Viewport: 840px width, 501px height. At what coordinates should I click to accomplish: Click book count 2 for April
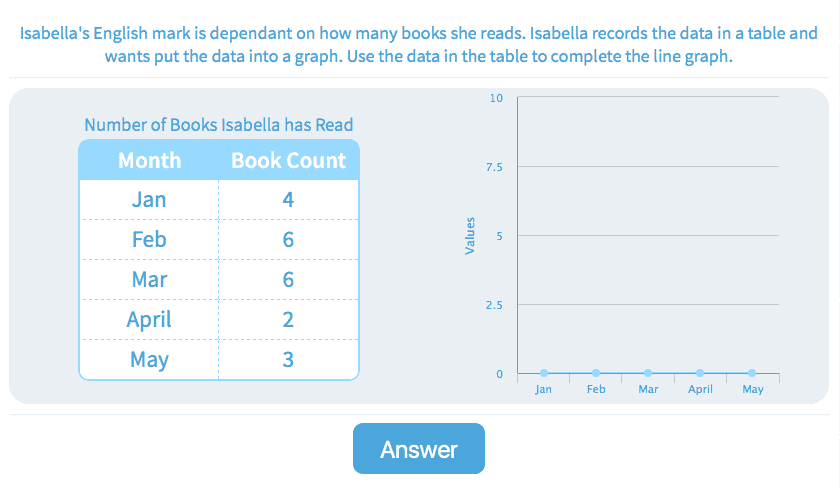point(288,320)
